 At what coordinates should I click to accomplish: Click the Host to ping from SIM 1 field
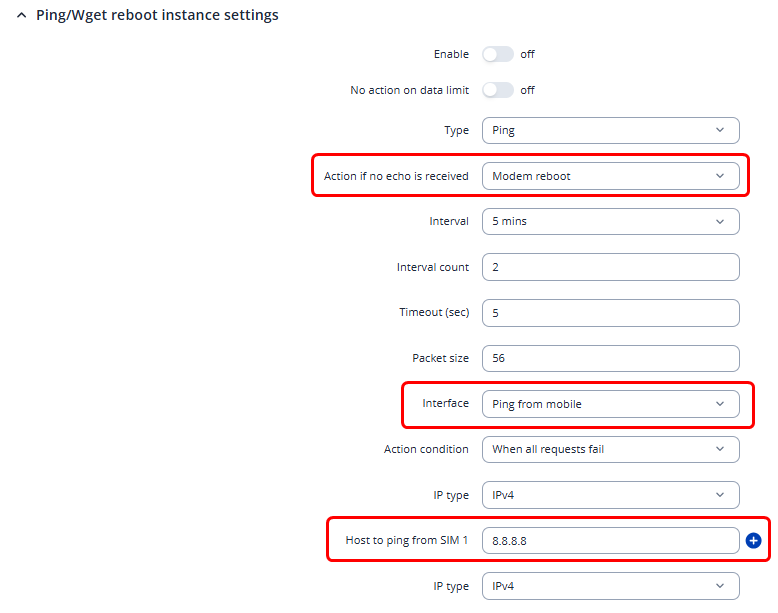click(x=610, y=541)
